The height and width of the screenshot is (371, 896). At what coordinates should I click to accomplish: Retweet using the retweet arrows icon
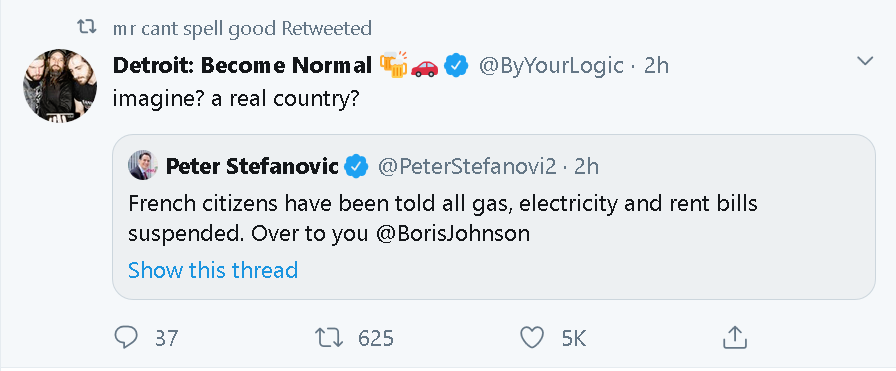pos(330,338)
